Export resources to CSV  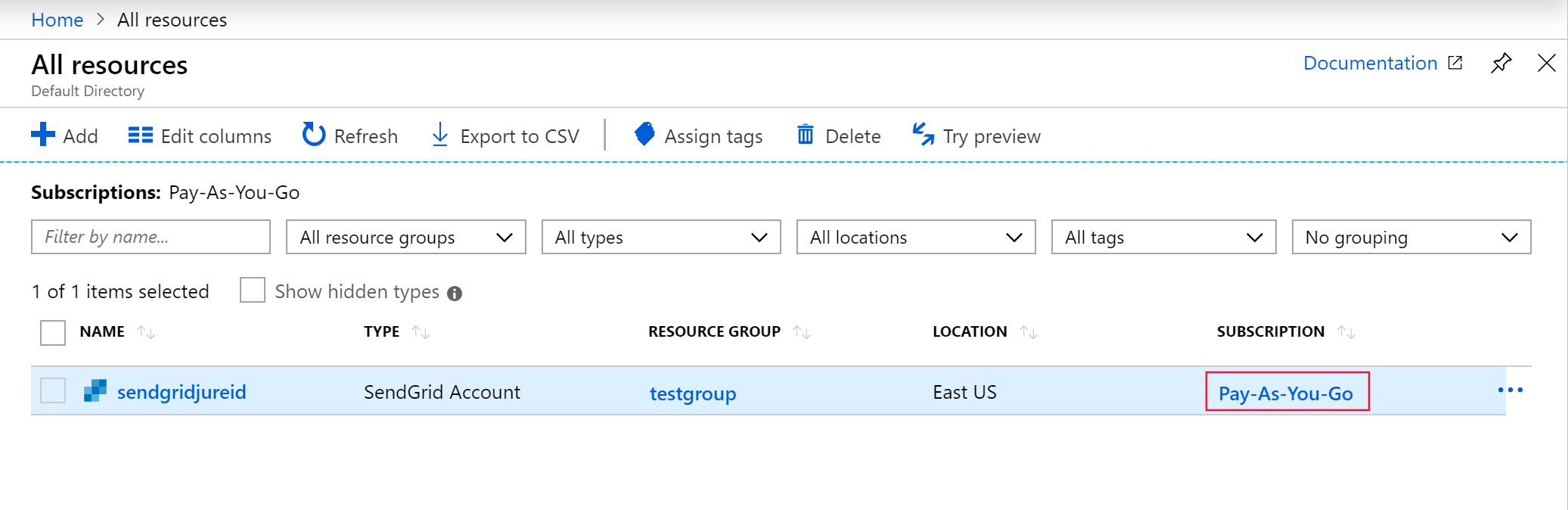[505, 136]
